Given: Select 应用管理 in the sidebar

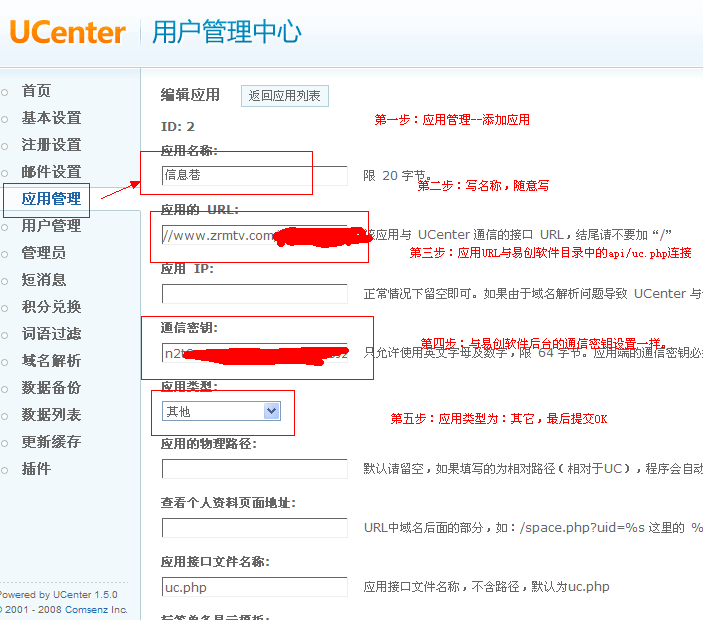Looking at the screenshot, I should point(51,199).
